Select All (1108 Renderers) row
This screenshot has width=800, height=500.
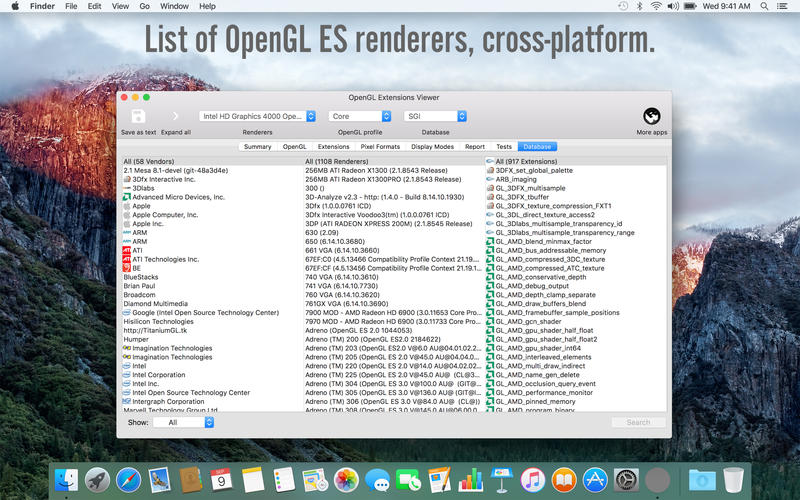(393, 161)
